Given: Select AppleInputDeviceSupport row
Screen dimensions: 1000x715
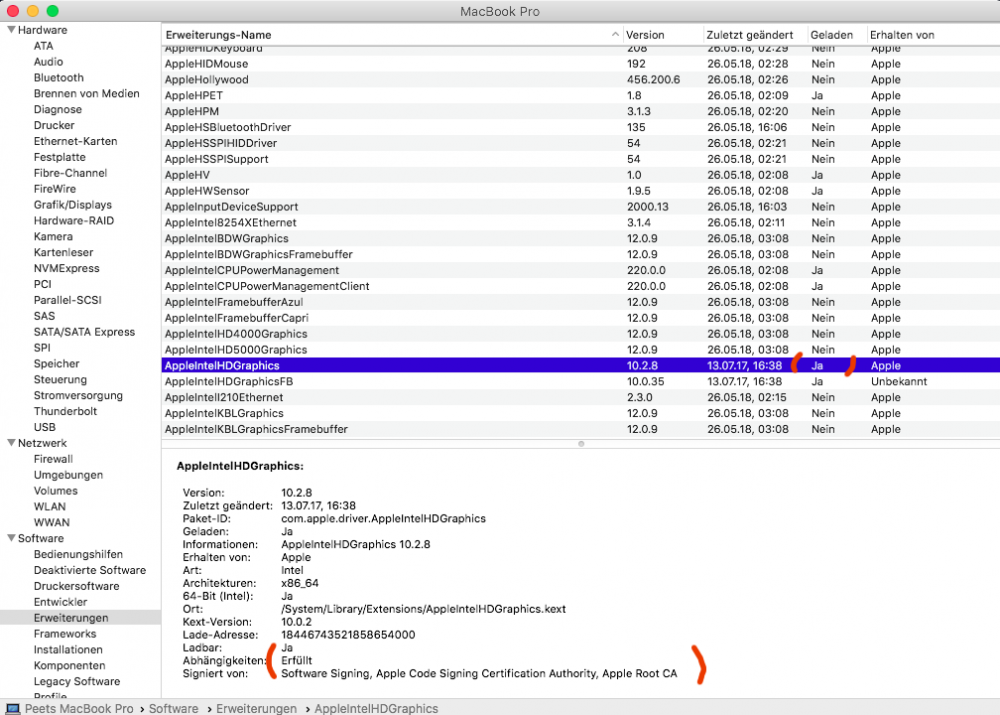Looking at the screenshot, I should 580,207.
